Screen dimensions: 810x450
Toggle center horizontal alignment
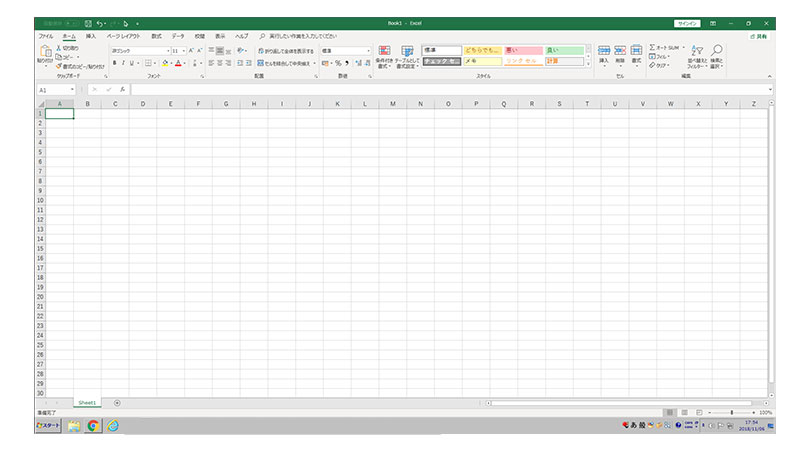click(220, 63)
